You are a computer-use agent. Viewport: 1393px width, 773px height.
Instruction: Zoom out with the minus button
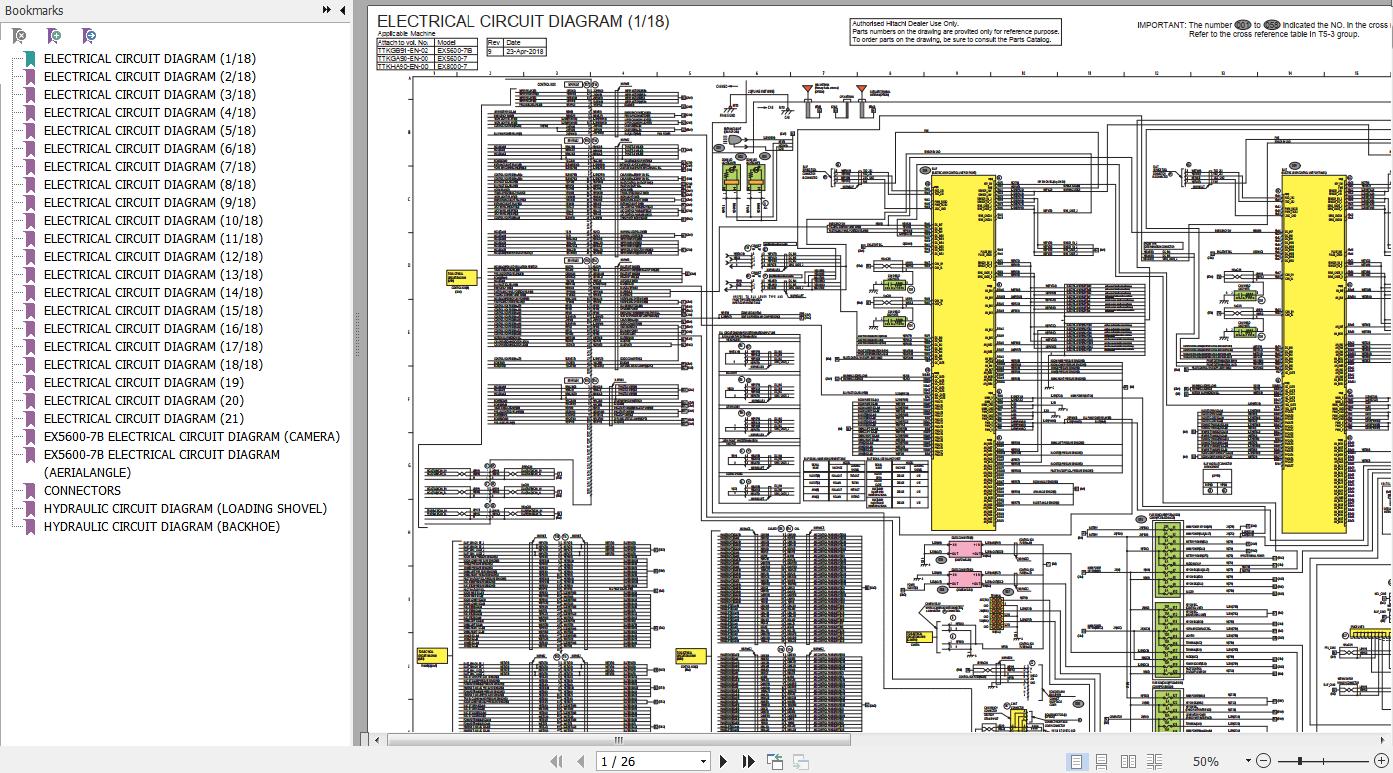pyautogui.click(x=1263, y=761)
